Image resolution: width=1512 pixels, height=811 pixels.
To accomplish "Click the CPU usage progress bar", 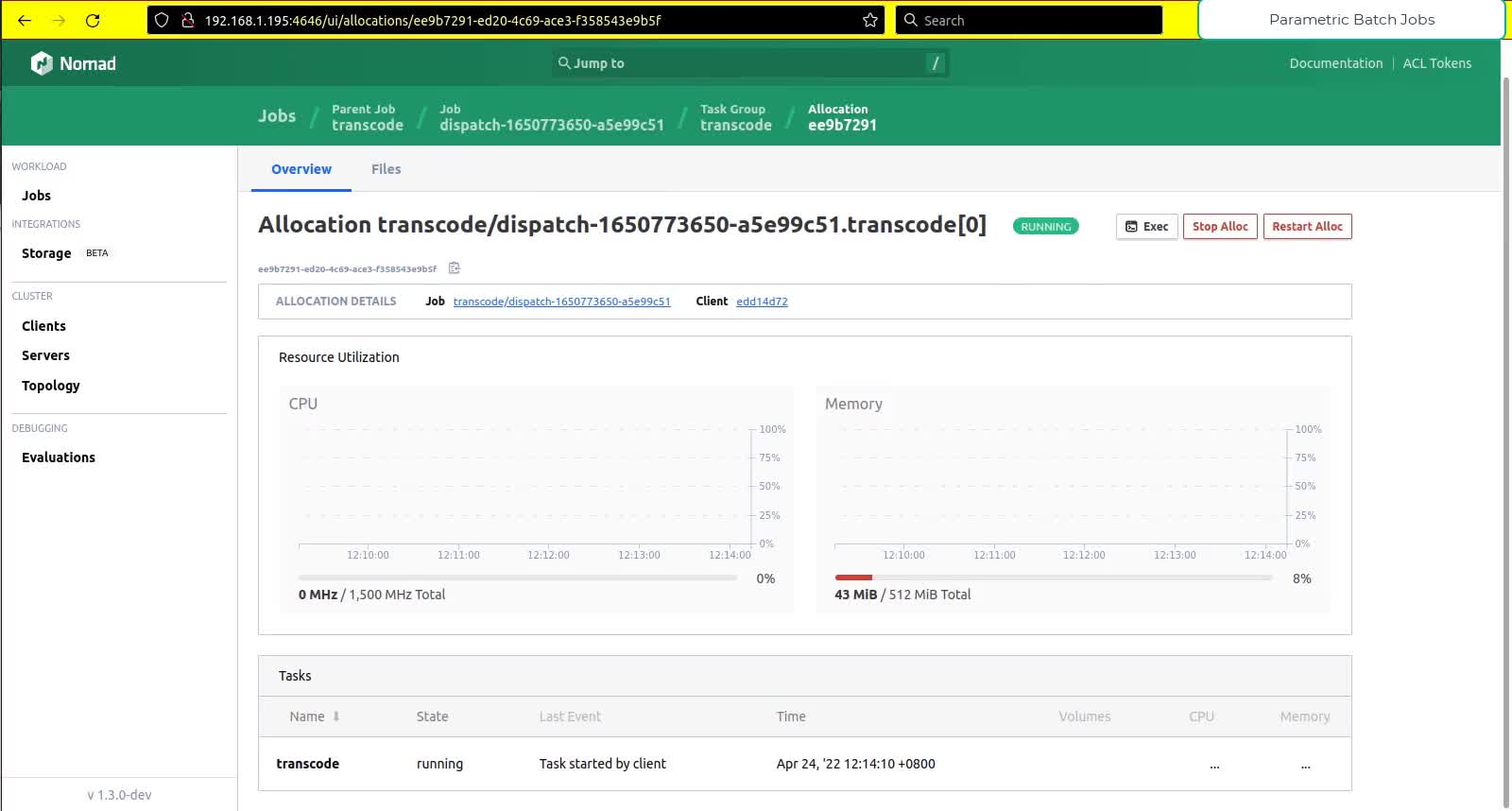I will click(x=518, y=578).
